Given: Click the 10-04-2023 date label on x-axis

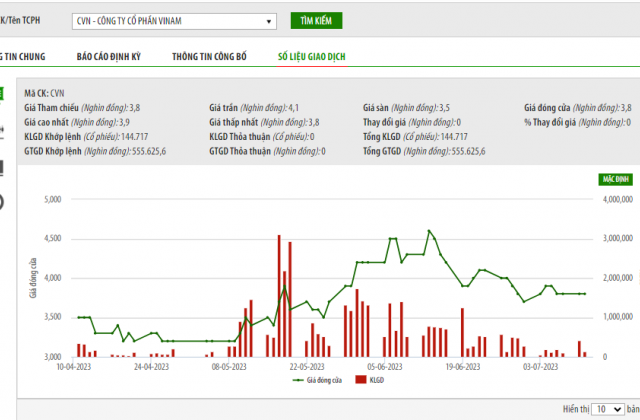Looking at the screenshot, I should pos(76,367).
